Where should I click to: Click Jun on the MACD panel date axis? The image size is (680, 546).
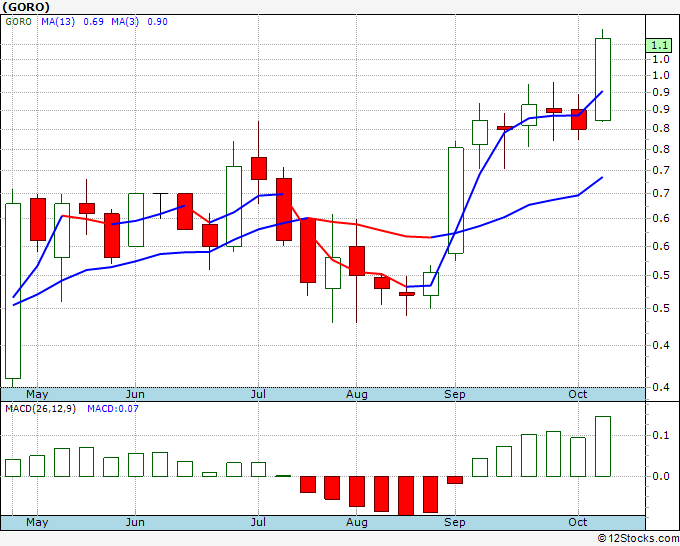(135, 522)
